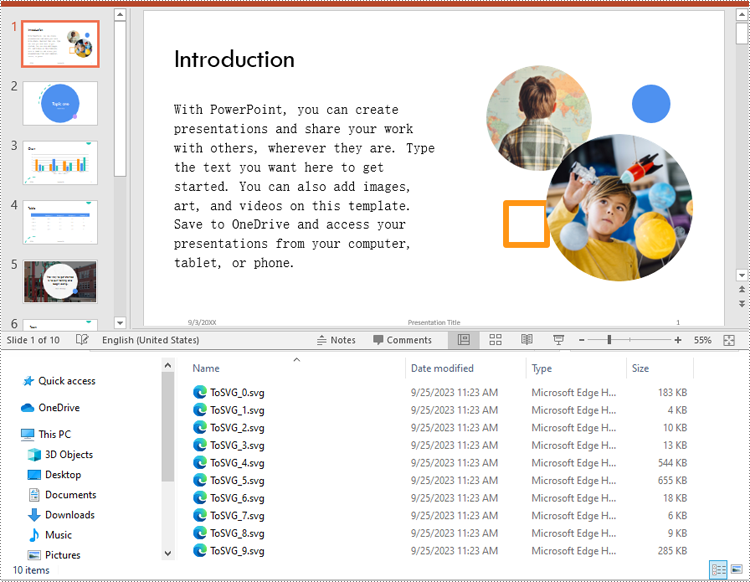The height and width of the screenshot is (582, 750).
Task: Open Documents folder in sidebar
Action: point(62,494)
